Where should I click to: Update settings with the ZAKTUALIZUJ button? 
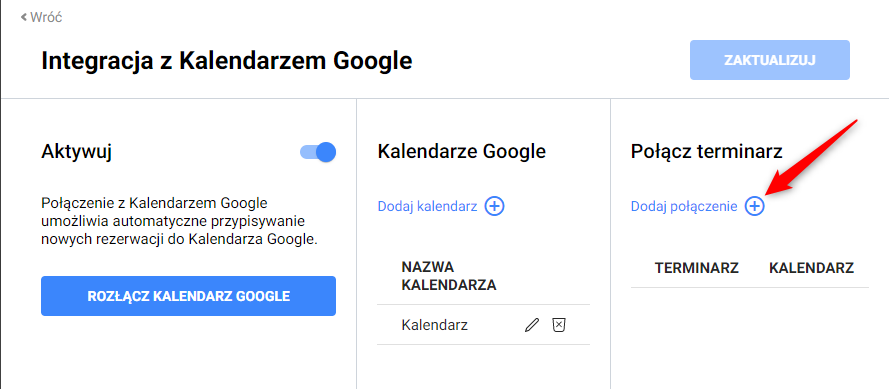769,60
